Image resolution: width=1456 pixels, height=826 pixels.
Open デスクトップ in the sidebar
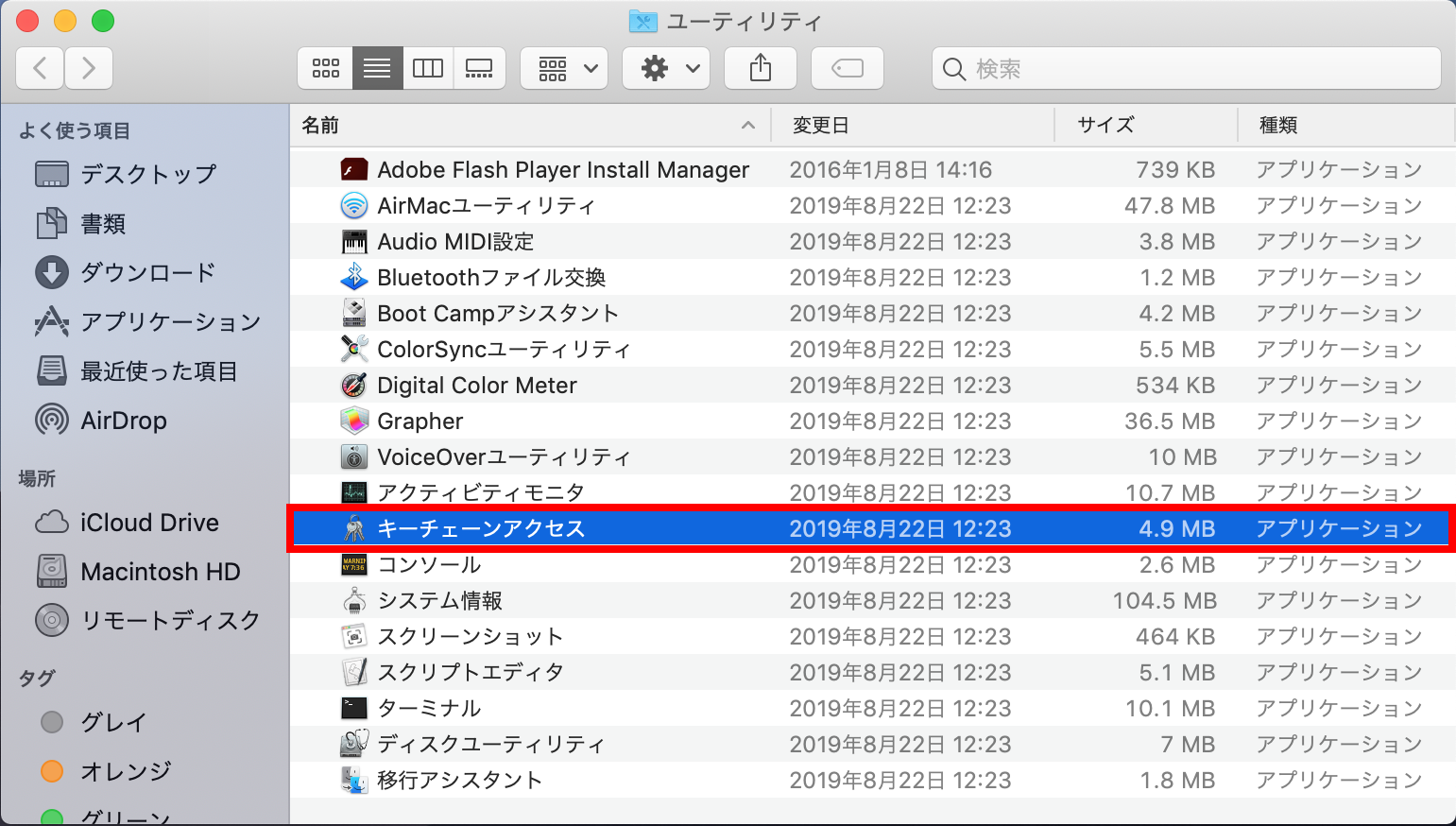148,174
